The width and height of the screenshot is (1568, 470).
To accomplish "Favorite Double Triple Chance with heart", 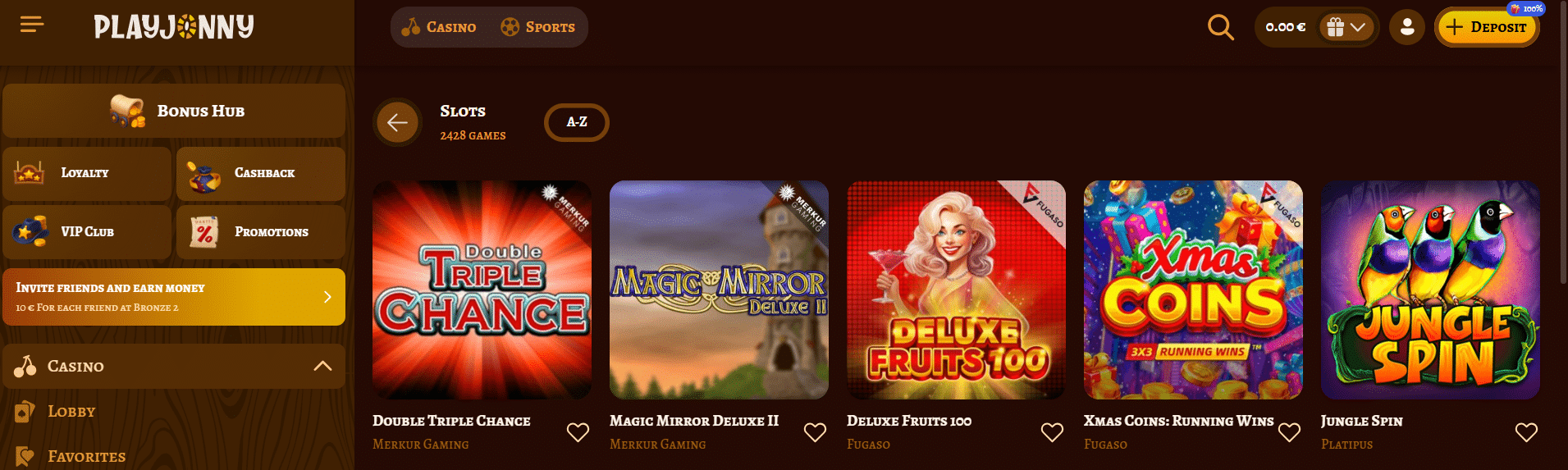I will tap(578, 432).
